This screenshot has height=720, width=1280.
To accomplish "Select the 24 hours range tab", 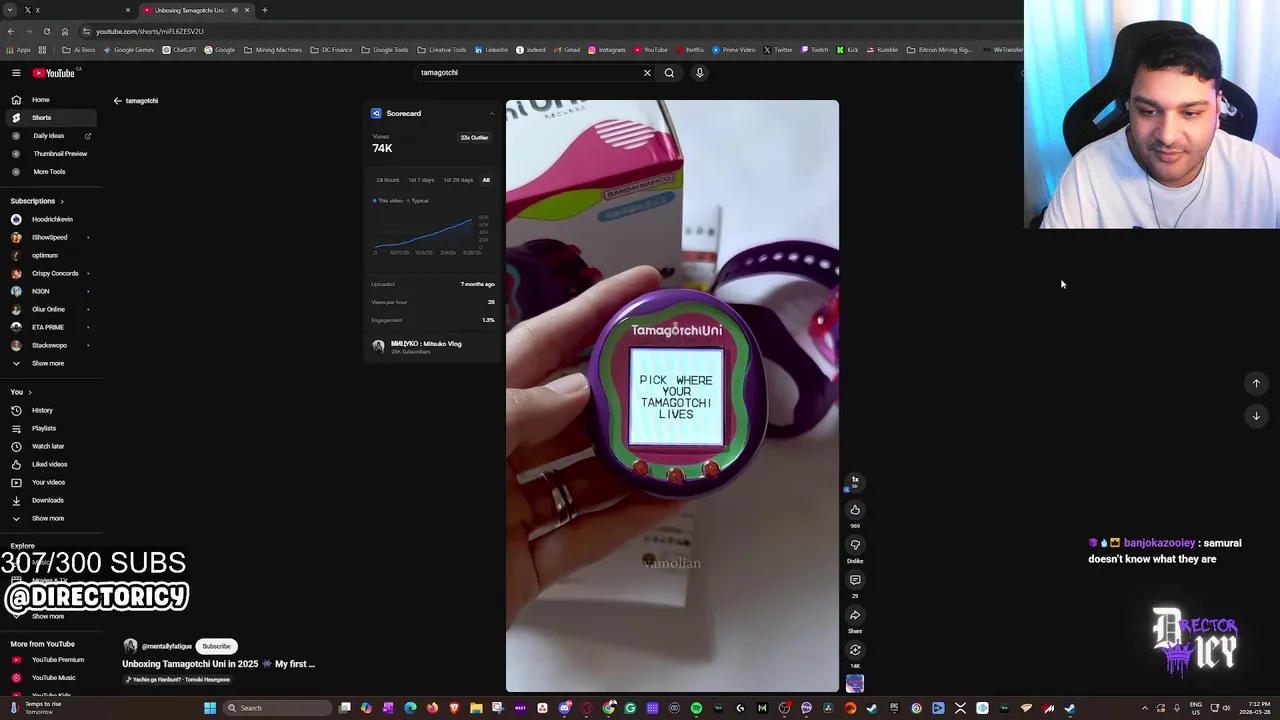I will [387, 180].
